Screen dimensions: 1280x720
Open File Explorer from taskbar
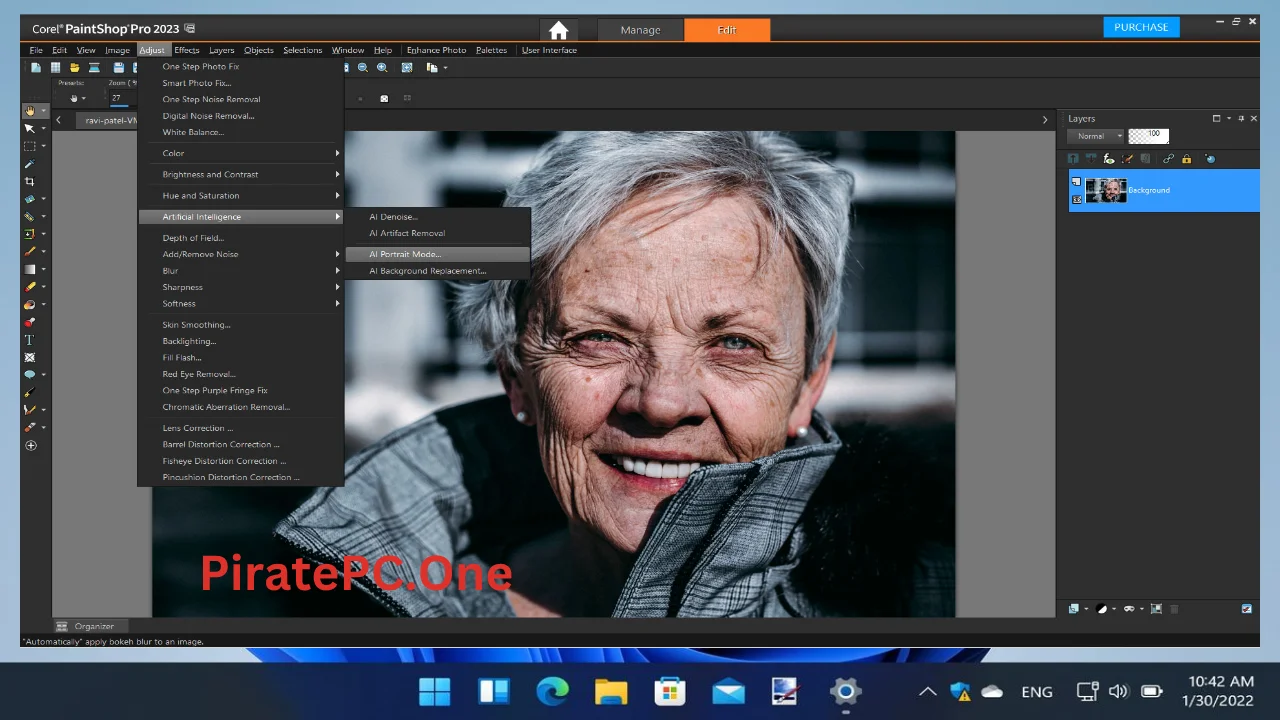[x=611, y=691]
